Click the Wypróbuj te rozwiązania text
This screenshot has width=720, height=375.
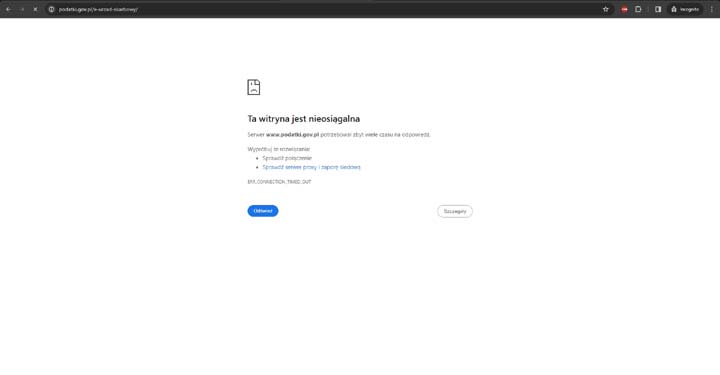pyautogui.click(x=279, y=149)
